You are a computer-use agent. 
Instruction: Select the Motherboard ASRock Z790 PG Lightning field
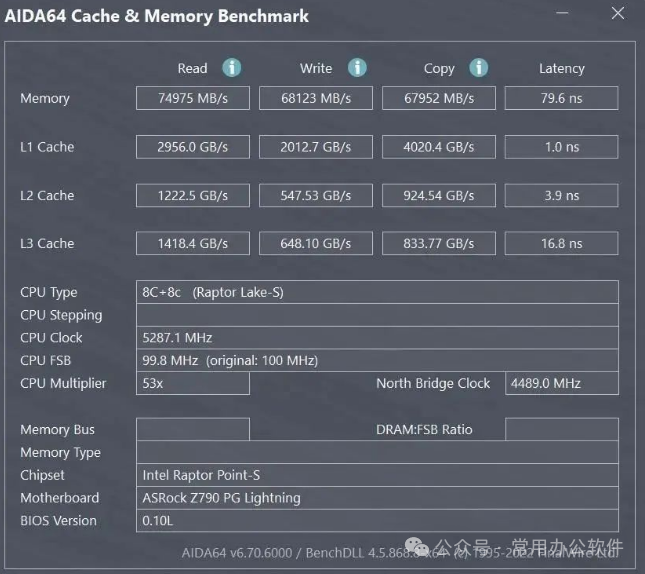coord(377,498)
